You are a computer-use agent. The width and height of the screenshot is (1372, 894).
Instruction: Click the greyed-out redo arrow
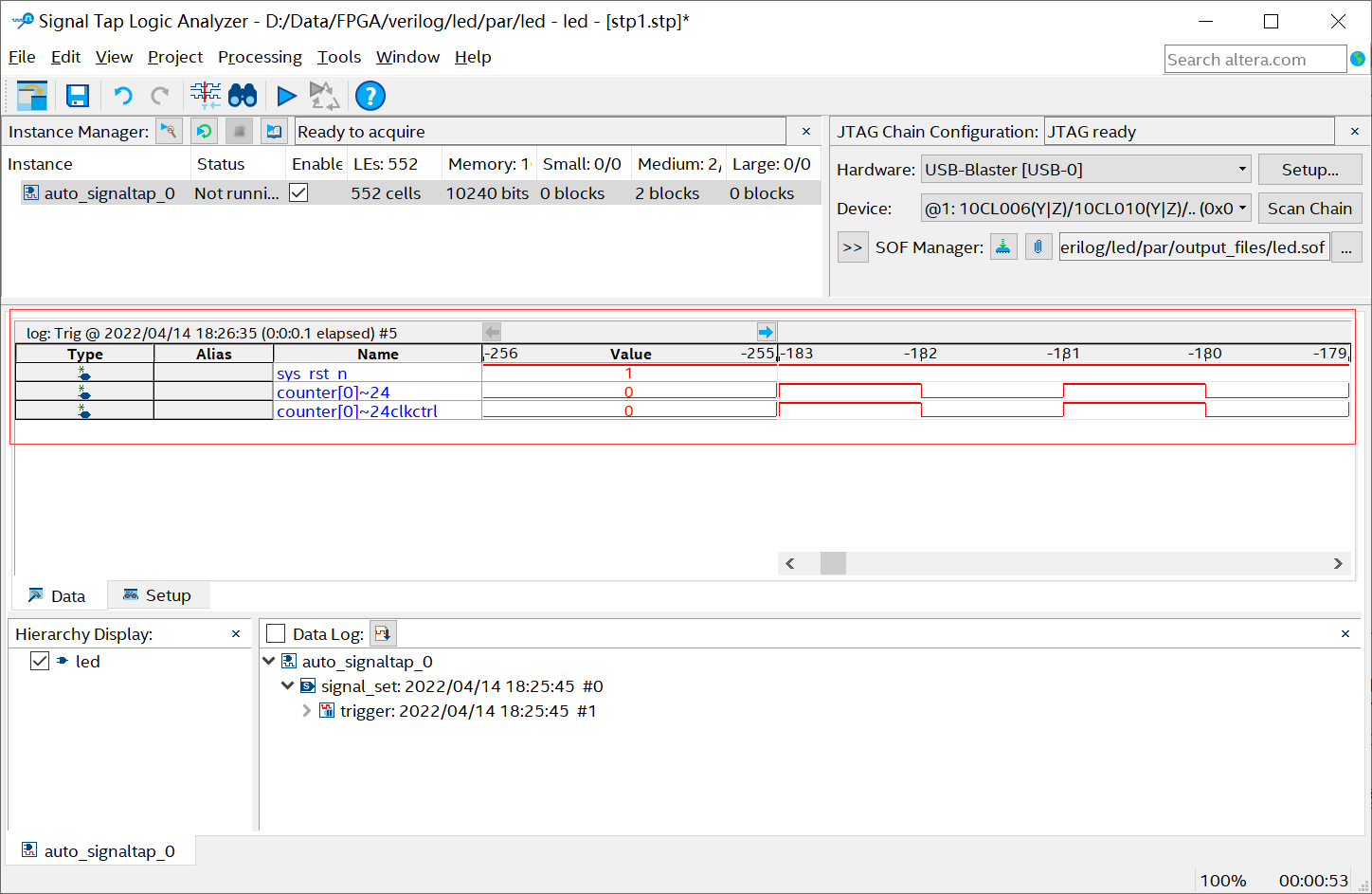[160, 96]
